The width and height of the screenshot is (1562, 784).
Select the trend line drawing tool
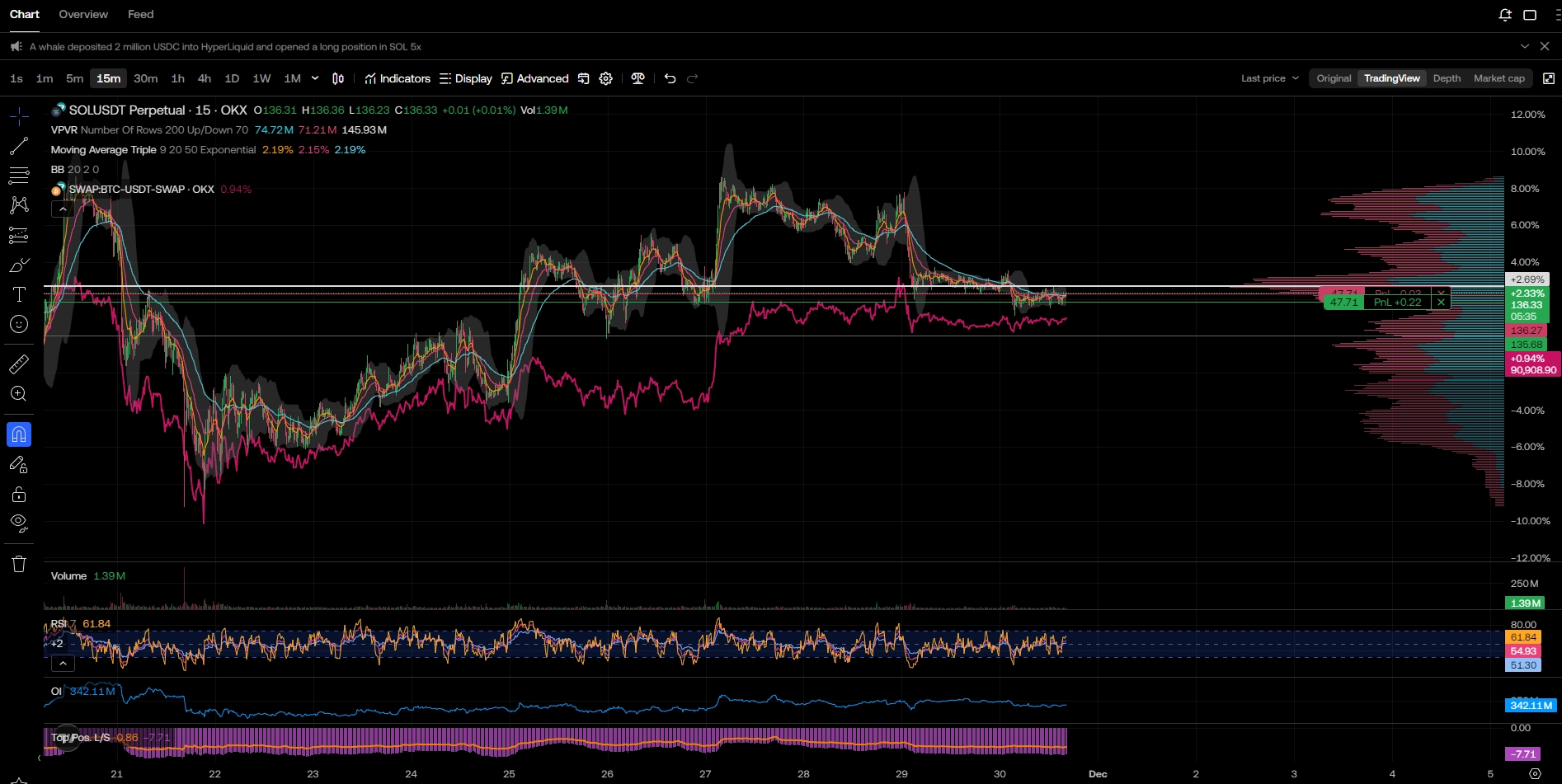18,147
